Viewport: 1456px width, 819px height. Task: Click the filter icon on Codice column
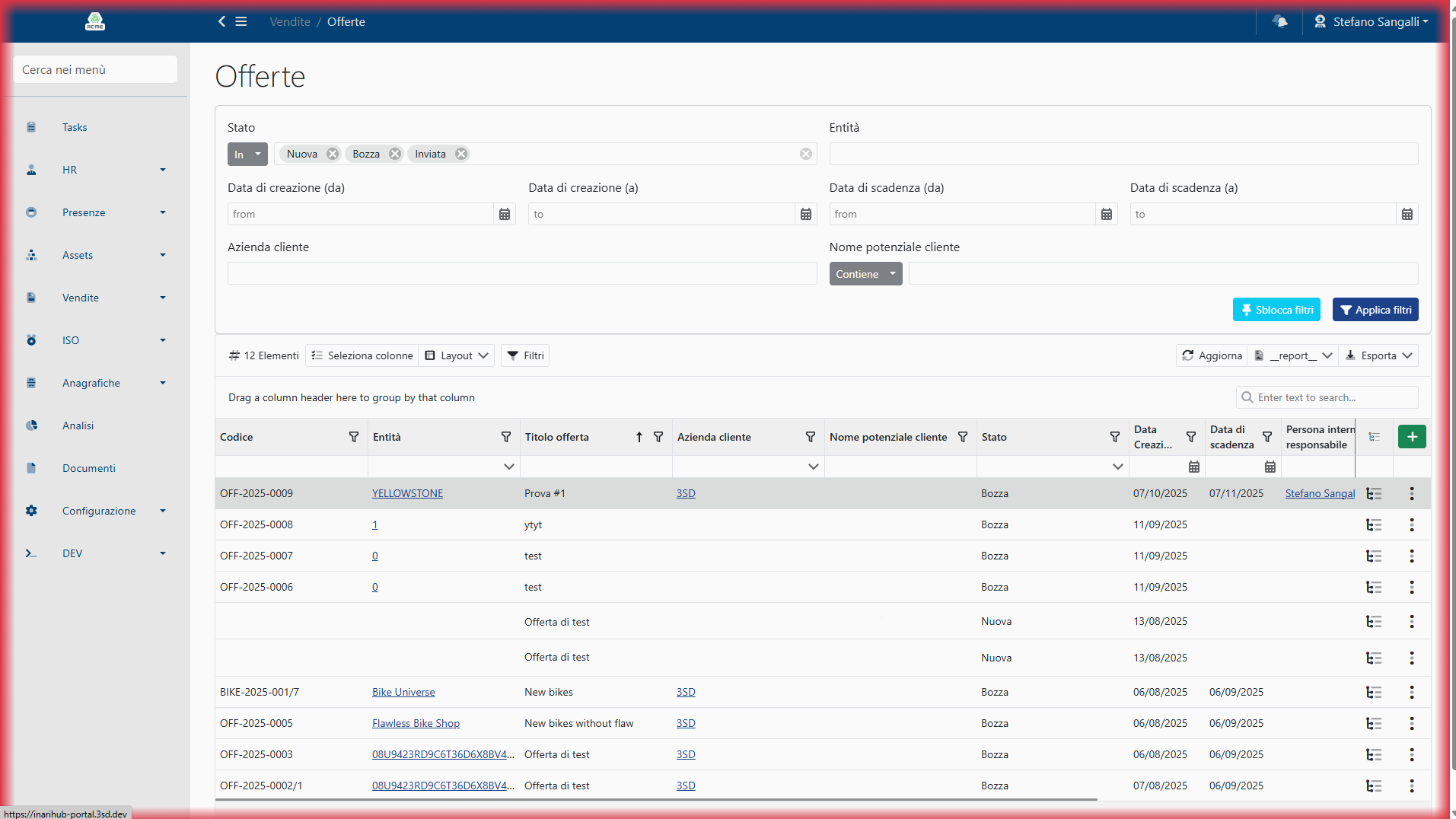354,437
